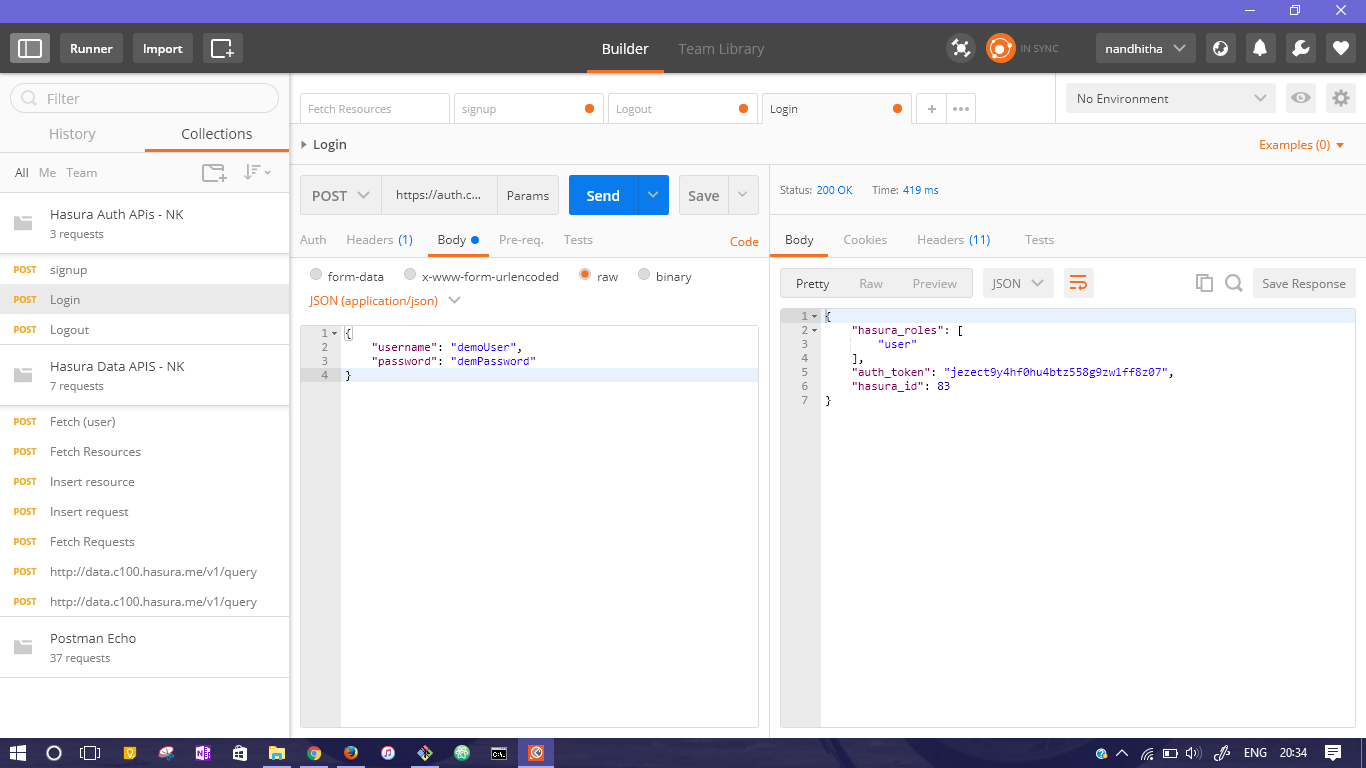
Task: Open the POST method dropdown
Action: pyautogui.click(x=340, y=195)
